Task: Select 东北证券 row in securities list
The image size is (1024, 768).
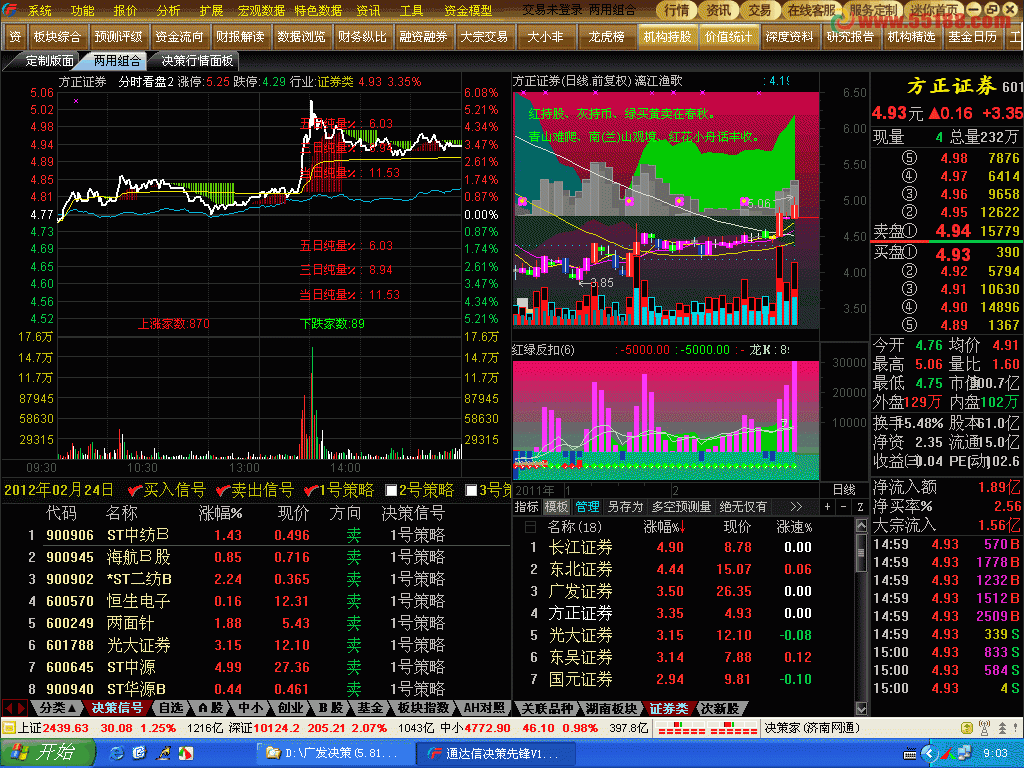Action: click(682, 569)
